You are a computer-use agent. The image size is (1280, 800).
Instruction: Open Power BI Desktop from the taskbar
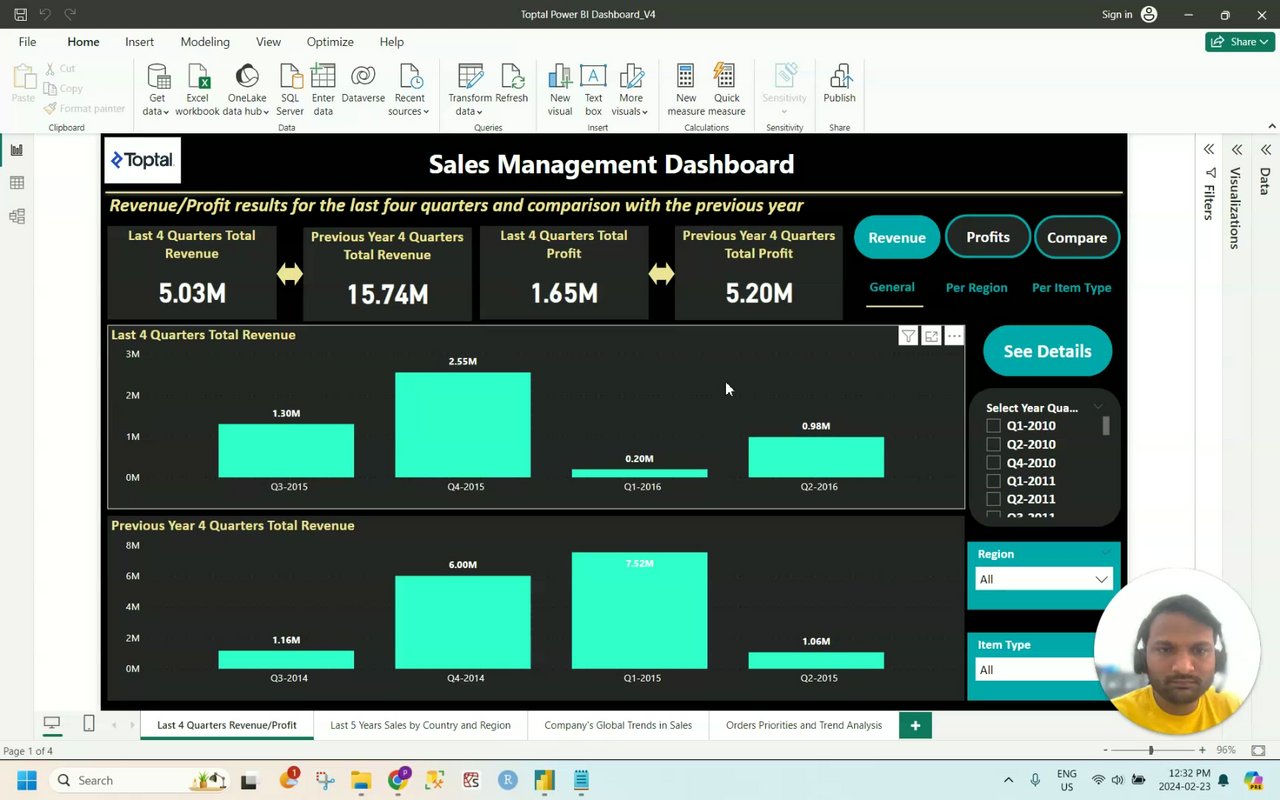pos(544,780)
